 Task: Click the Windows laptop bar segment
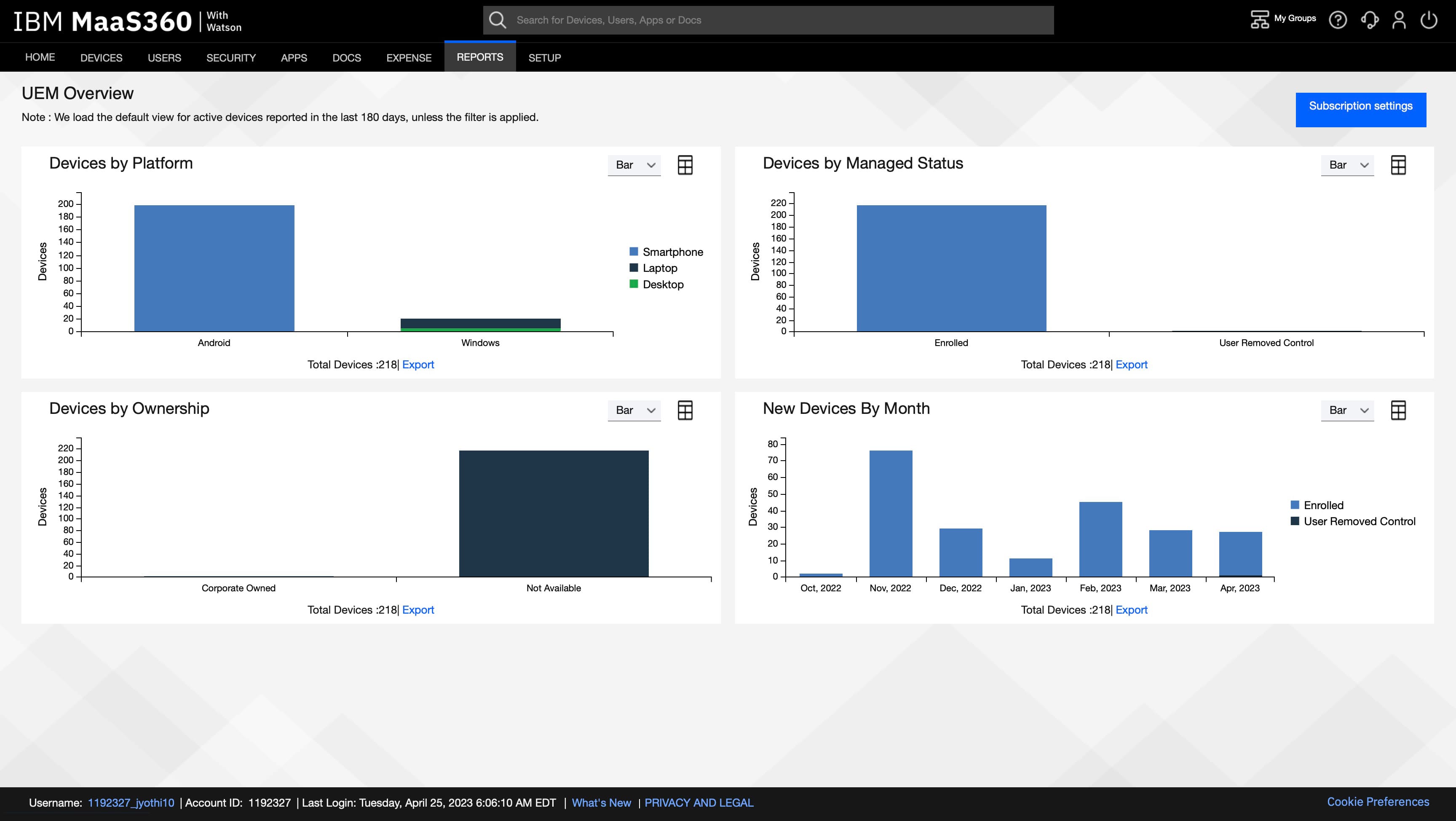480,323
